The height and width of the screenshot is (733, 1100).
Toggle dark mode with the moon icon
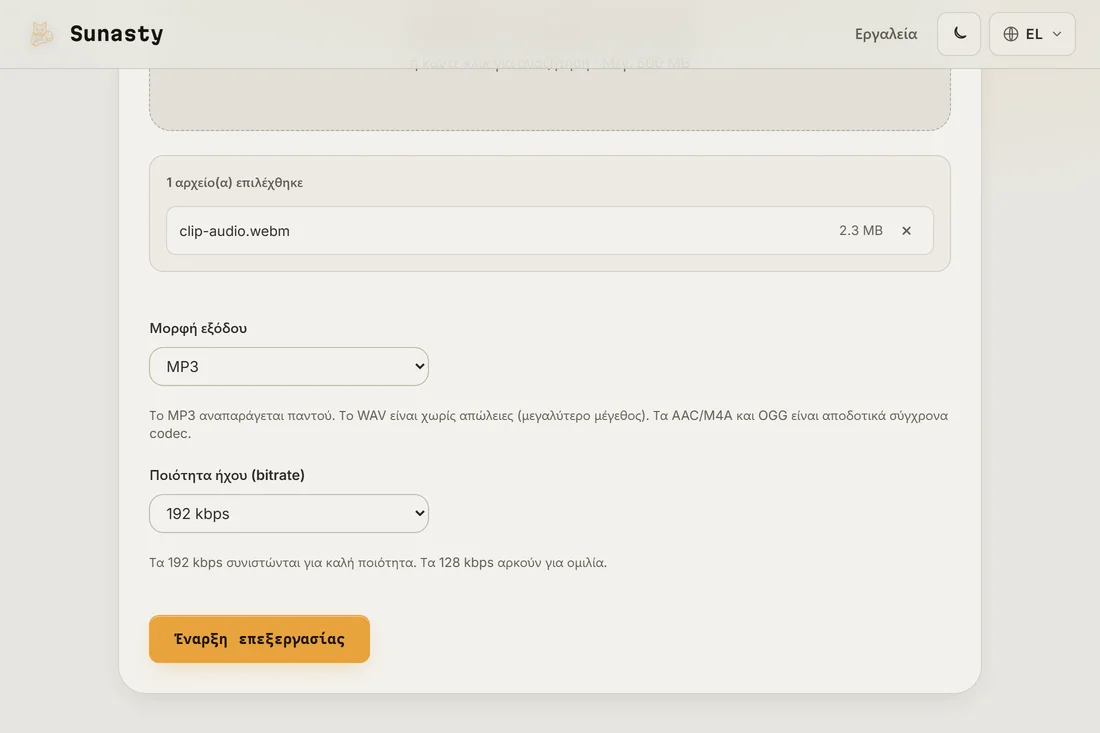point(959,34)
